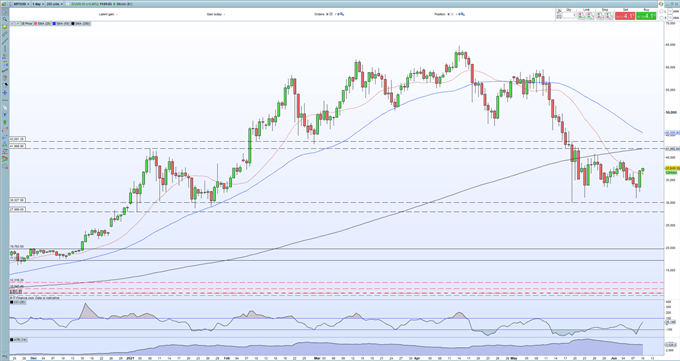The height and width of the screenshot is (361, 680).
Task: Click the Price legend entry
Action: pos(26,23)
